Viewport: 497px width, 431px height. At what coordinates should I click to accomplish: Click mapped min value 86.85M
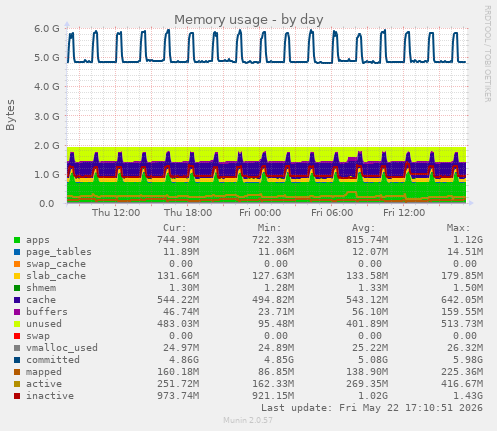[x=276, y=372]
